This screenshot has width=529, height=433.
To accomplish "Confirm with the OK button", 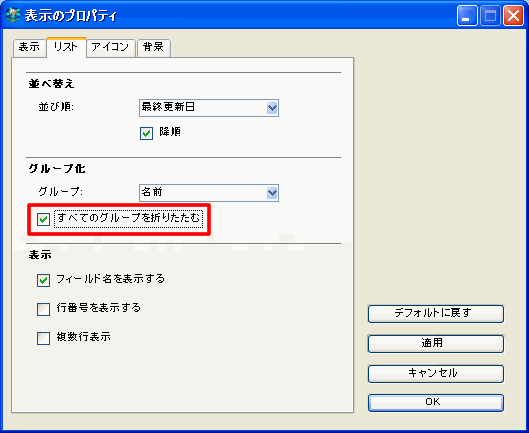I will click(436, 403).
